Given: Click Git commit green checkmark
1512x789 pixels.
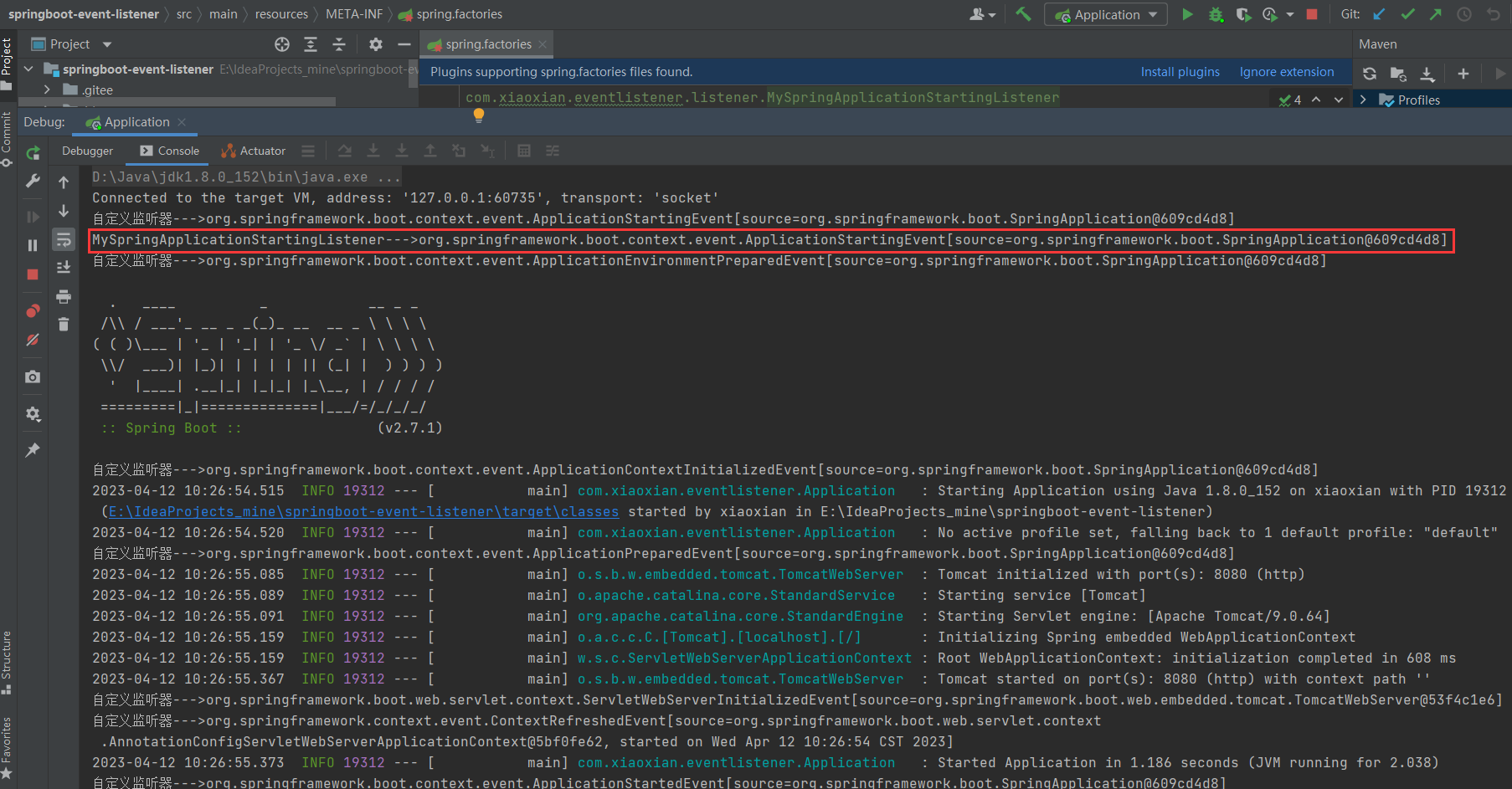Looking at the screenshot, I should click(x=1408, y=14).
